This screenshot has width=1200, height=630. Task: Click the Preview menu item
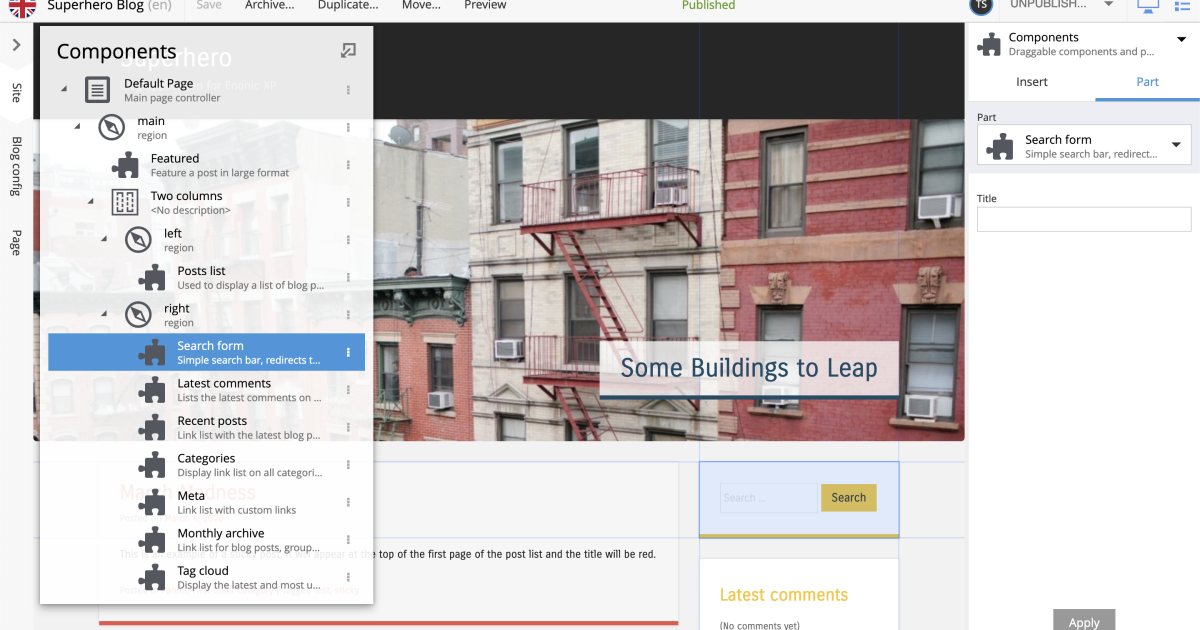pos(485,5)
